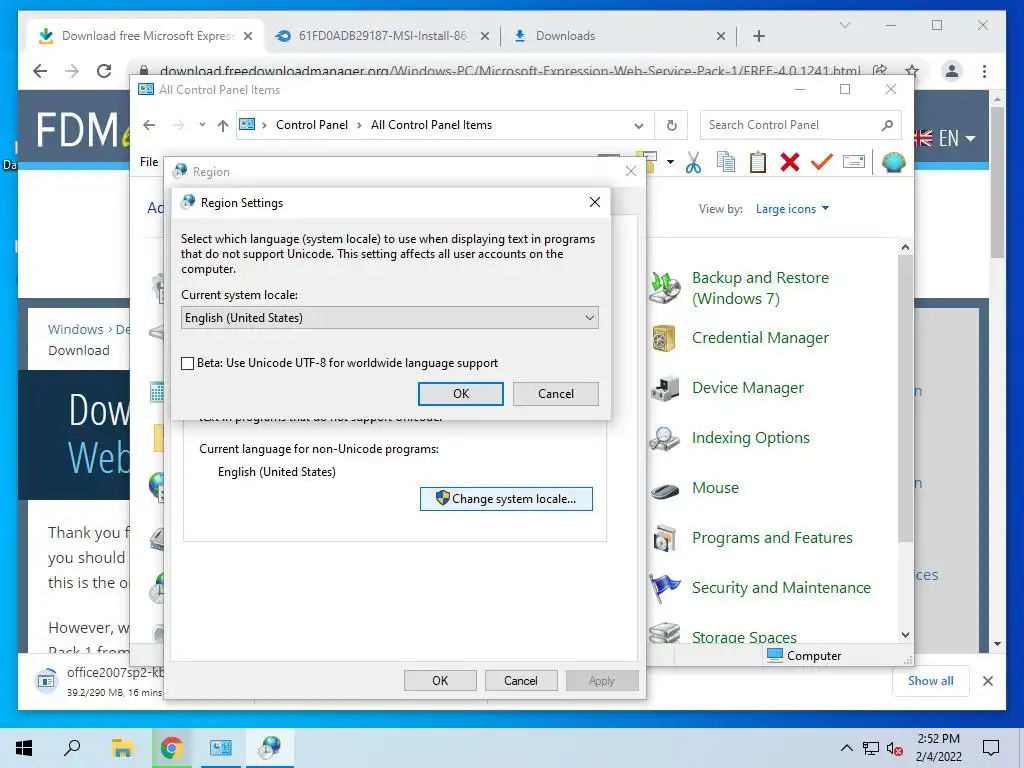The height and width of the screenshot is (768, 1024).
Task: Click Windows breadcrumb link on FDM page
Action: pos(75,329)
